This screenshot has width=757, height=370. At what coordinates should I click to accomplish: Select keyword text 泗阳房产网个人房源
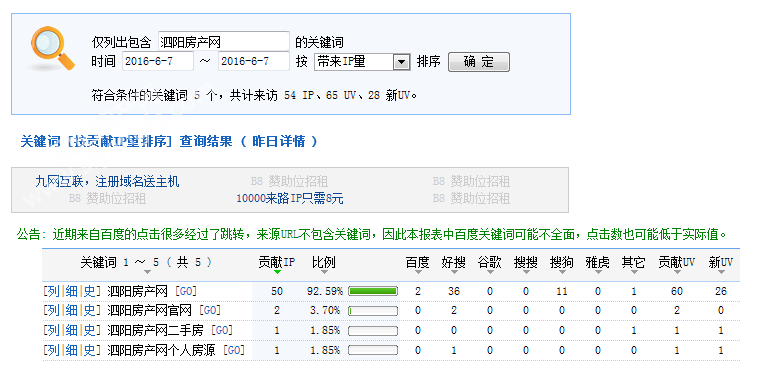[161, 350]
